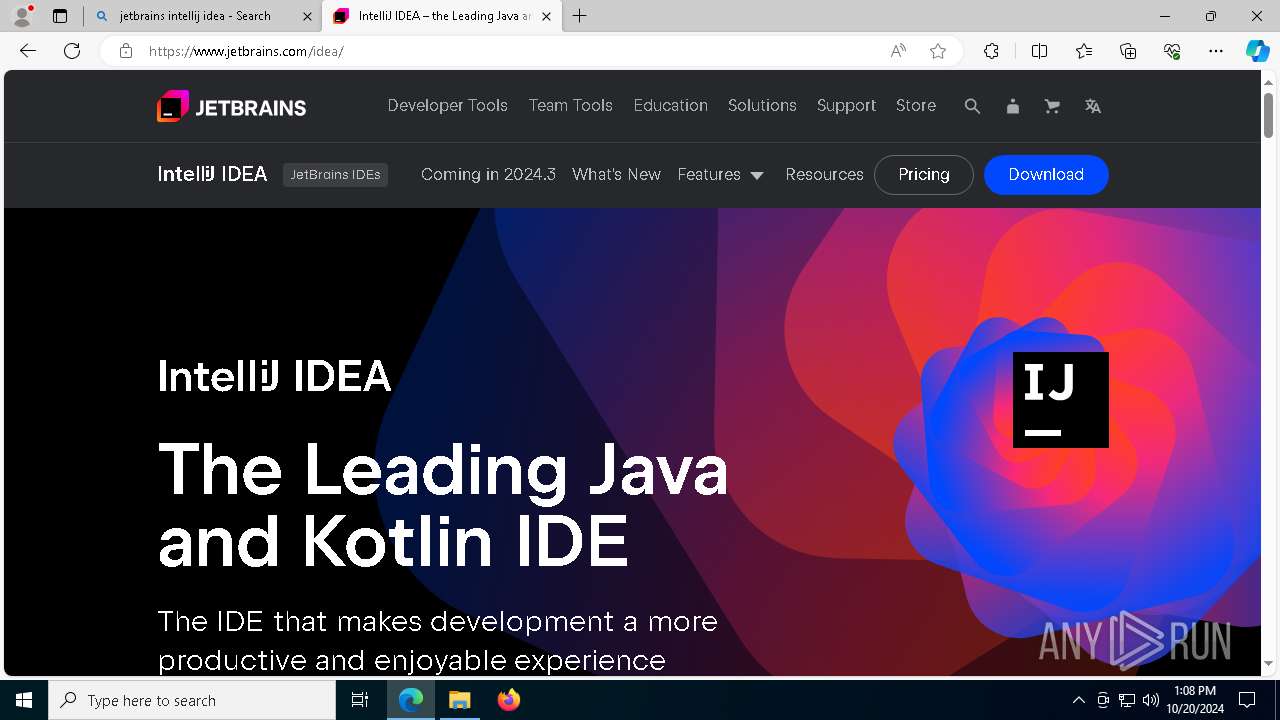Open File Explorer from taskbar

coord(459,700)
